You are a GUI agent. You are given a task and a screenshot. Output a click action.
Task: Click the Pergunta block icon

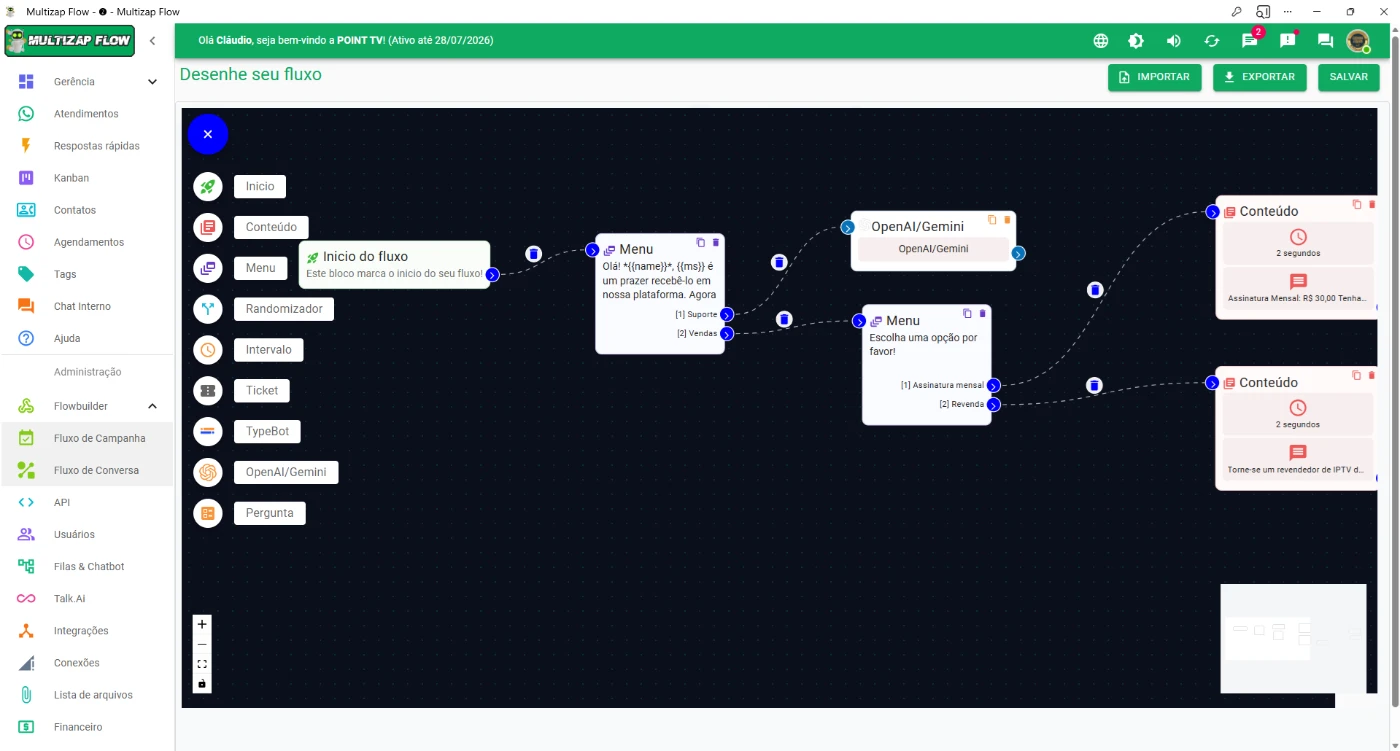(x=208, y=513)
